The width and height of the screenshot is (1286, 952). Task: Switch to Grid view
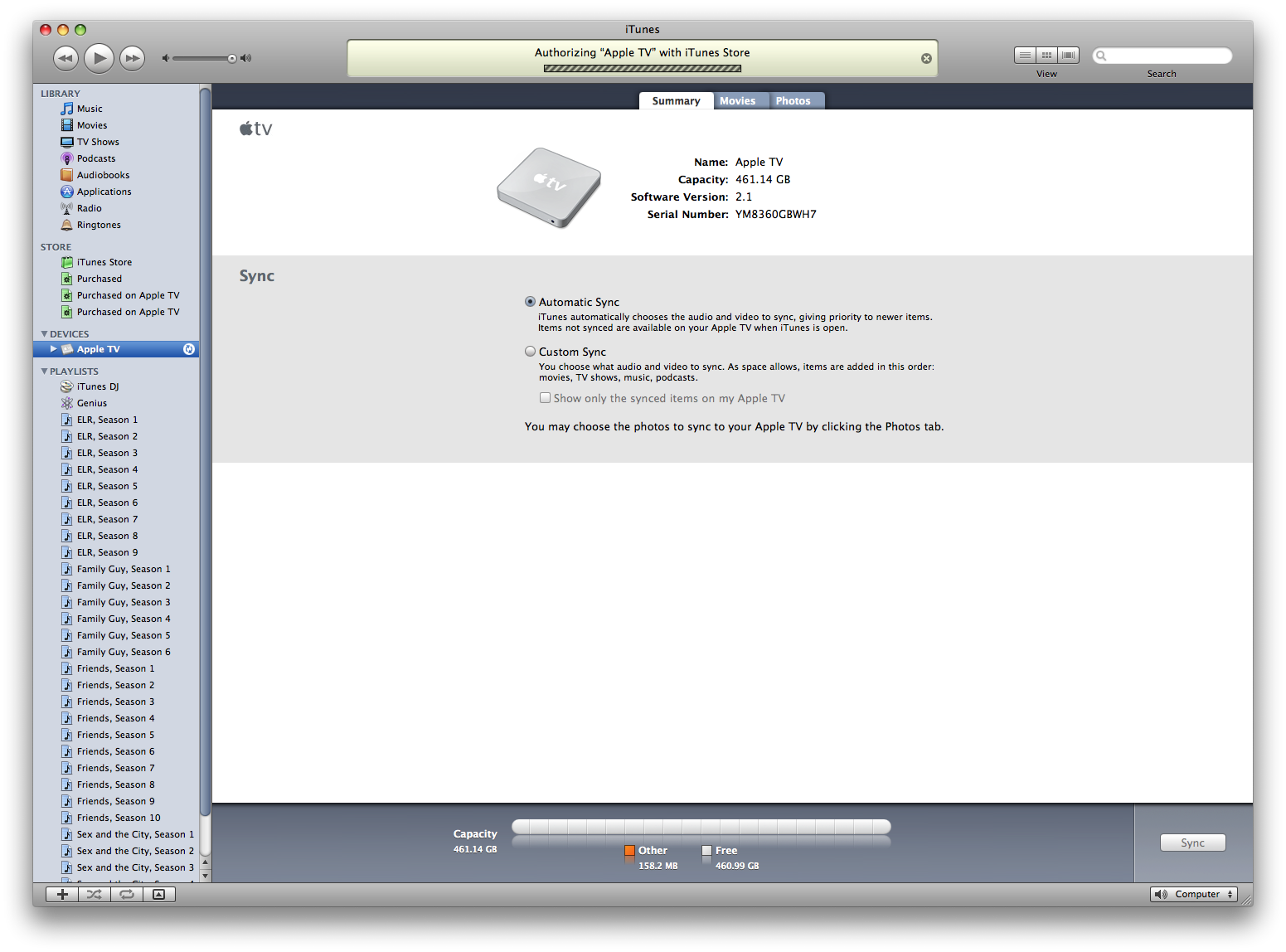pyautogui.click(x=1047, y=56)
